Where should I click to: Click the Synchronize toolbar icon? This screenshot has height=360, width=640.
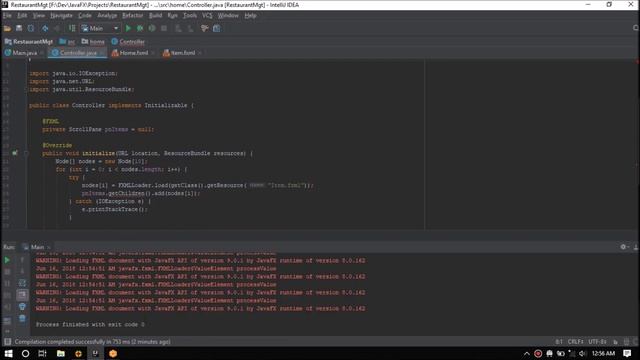(x=31, y=28)
